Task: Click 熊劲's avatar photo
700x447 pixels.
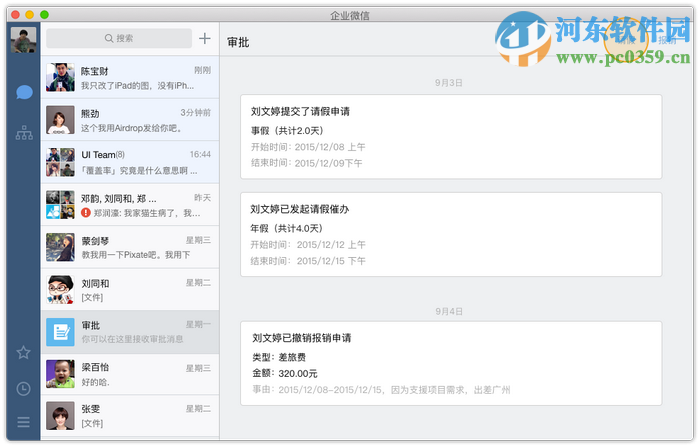Action: pyautogui.click(x=60, y=120)
